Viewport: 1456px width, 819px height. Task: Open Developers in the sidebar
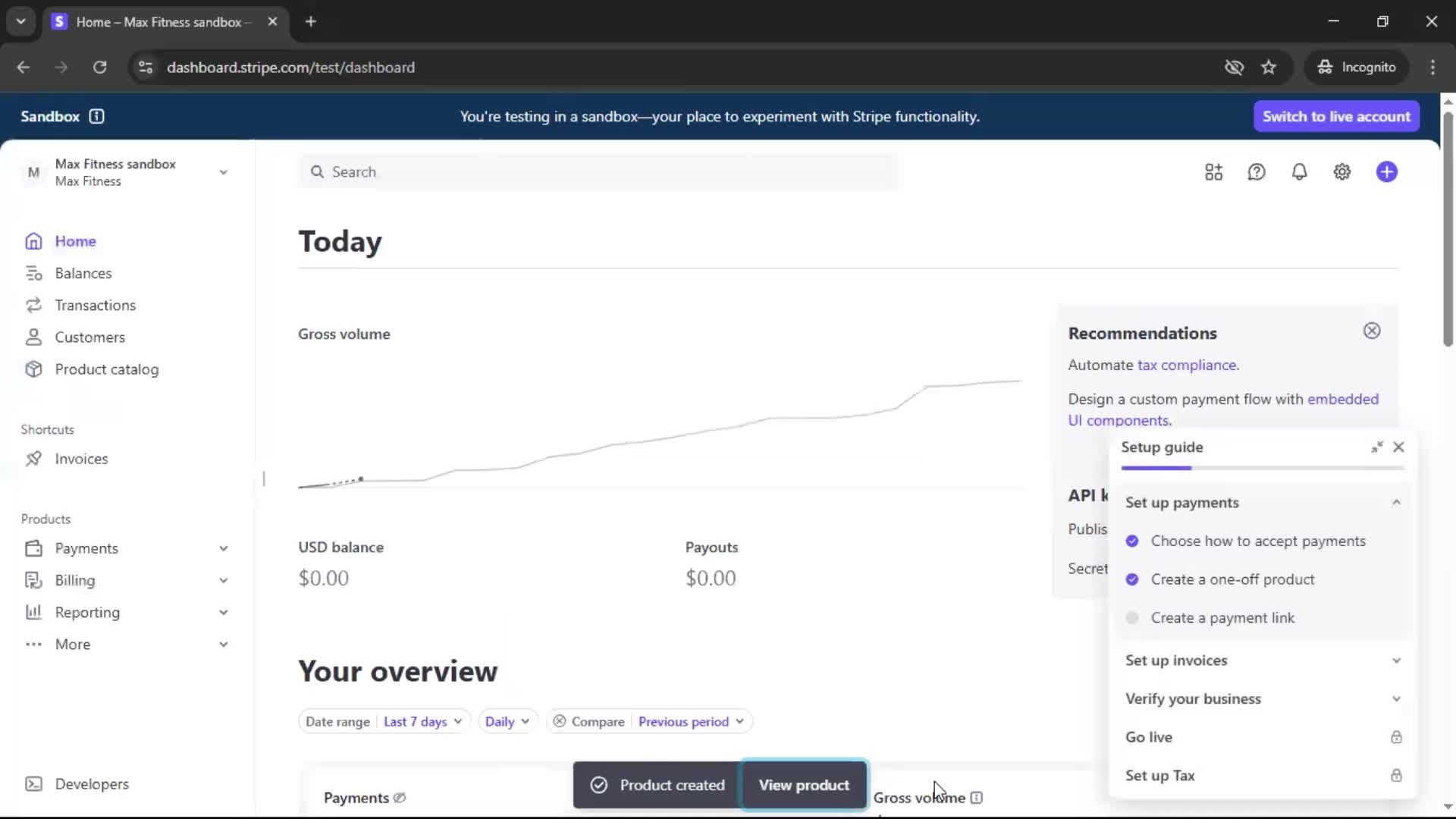(91, 784)
